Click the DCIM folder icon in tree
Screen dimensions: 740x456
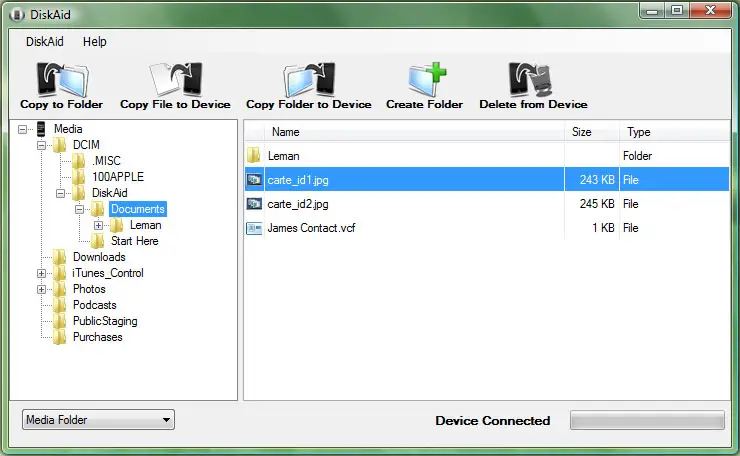(x=59, y=145)
